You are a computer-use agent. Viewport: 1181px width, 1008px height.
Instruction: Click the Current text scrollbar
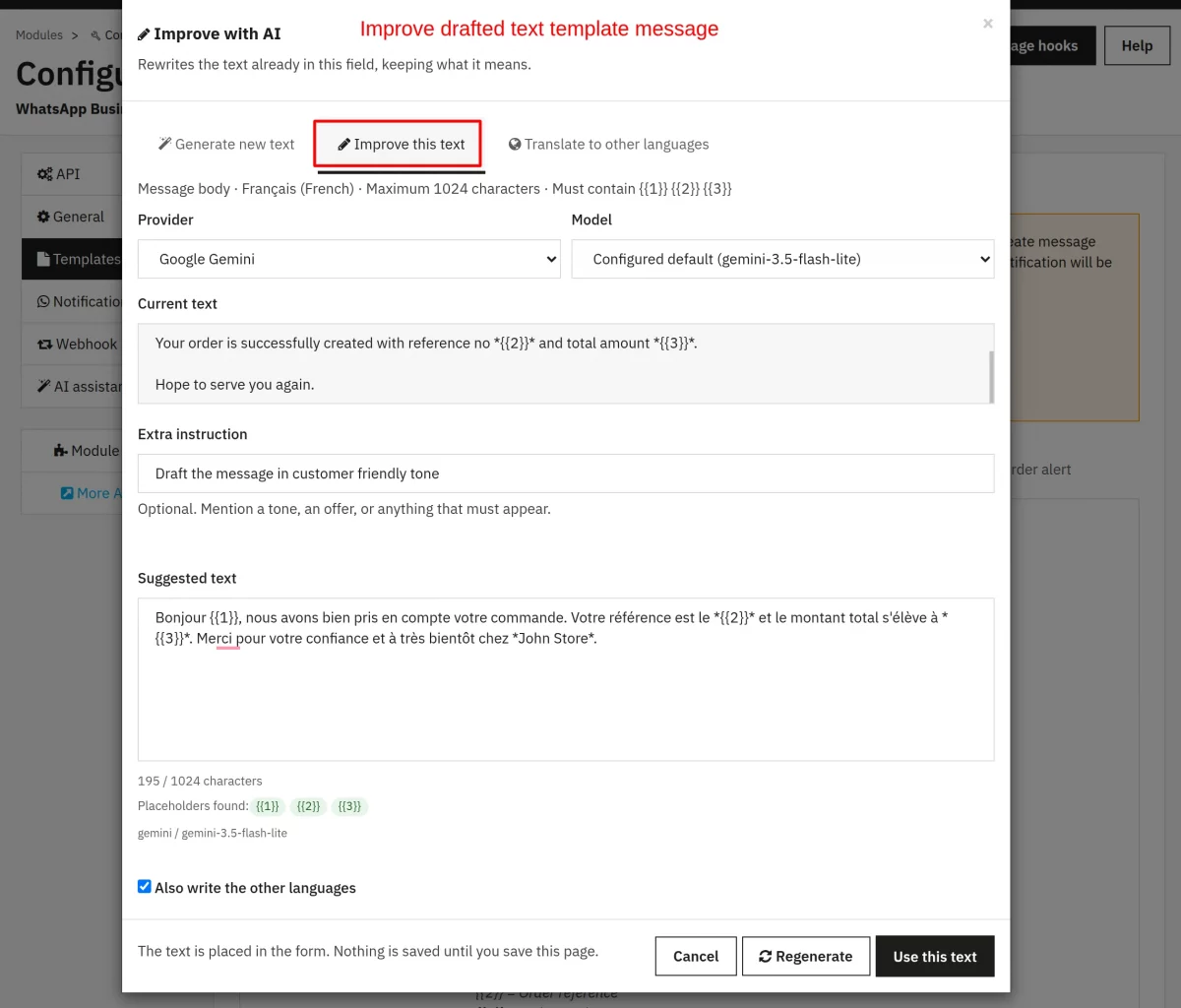point(991,375)
